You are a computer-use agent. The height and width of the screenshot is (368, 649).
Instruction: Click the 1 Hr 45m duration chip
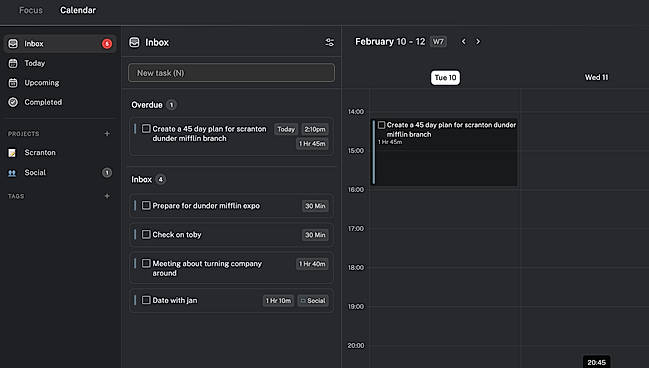click(312, 144)
